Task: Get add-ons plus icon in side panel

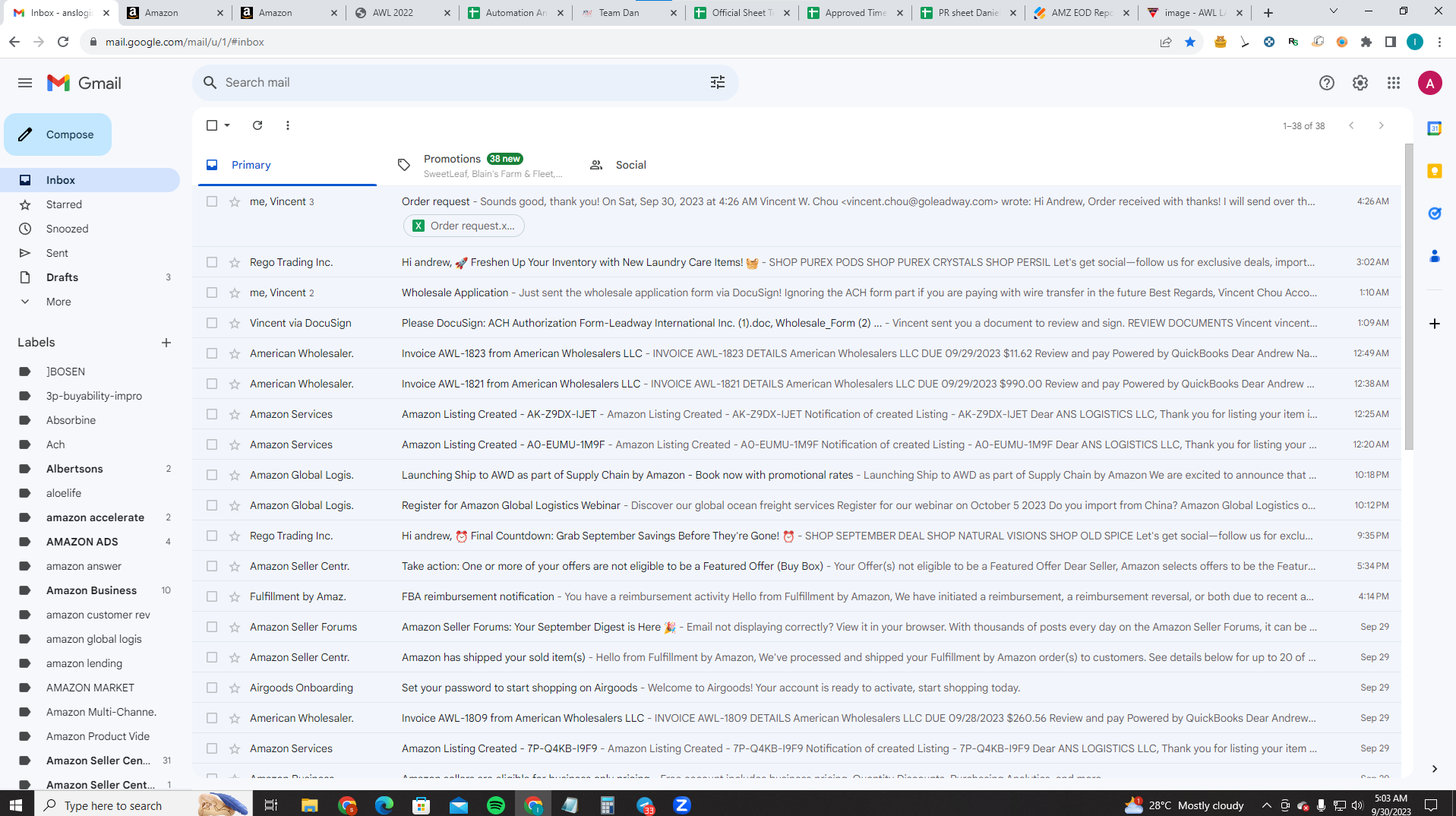Action: point(1435,324)
